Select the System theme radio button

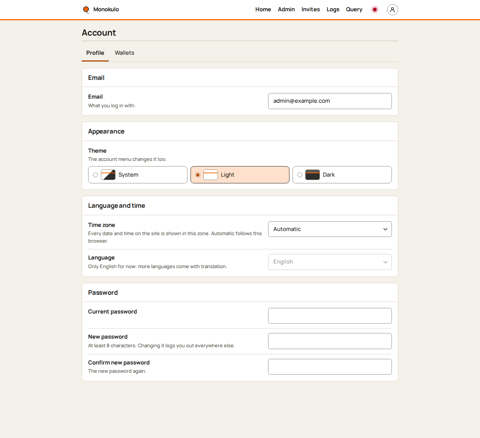pos(95,175)
